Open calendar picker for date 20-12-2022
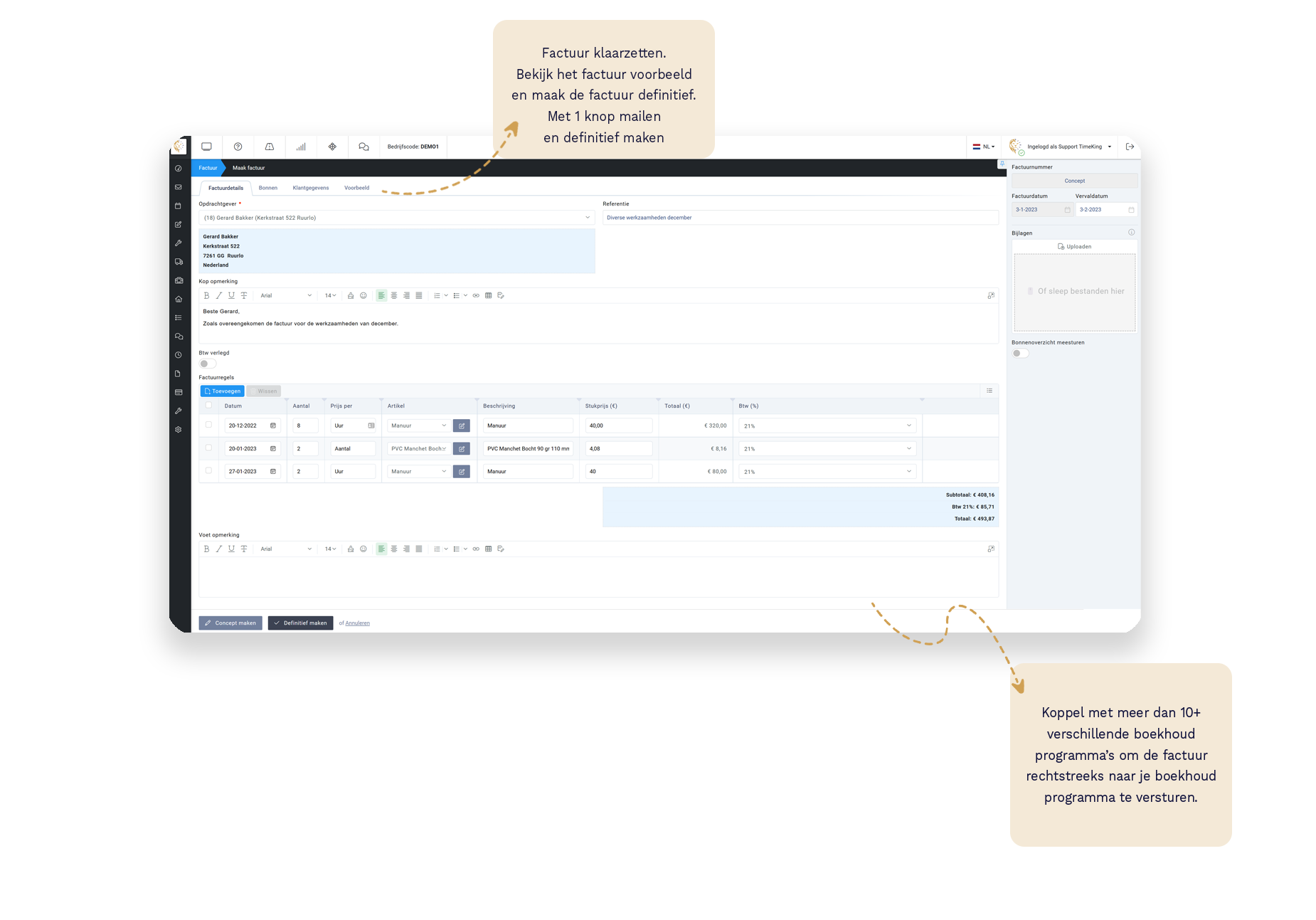 click(273, 425)
